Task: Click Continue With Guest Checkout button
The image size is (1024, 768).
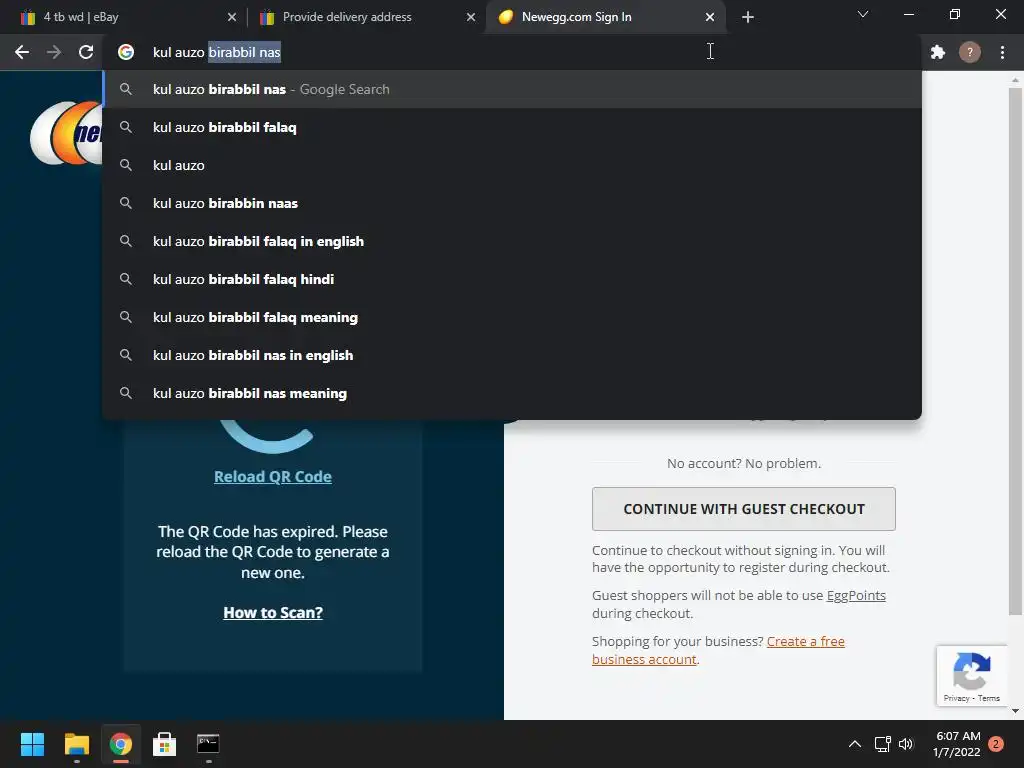Action: pos(744,509)
